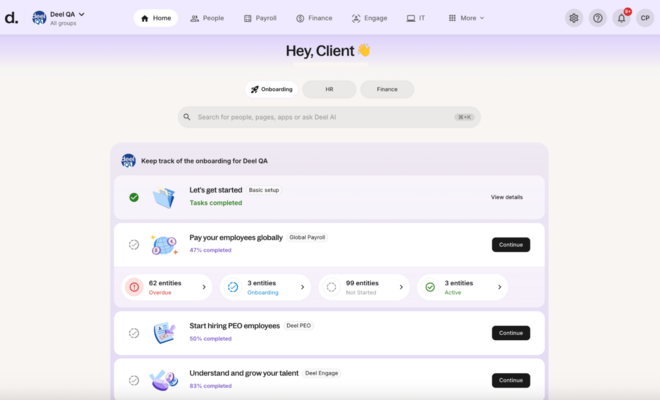The image size is (660, 400).
Task: Click the 99 entities label
Action: tap(362, 283)
